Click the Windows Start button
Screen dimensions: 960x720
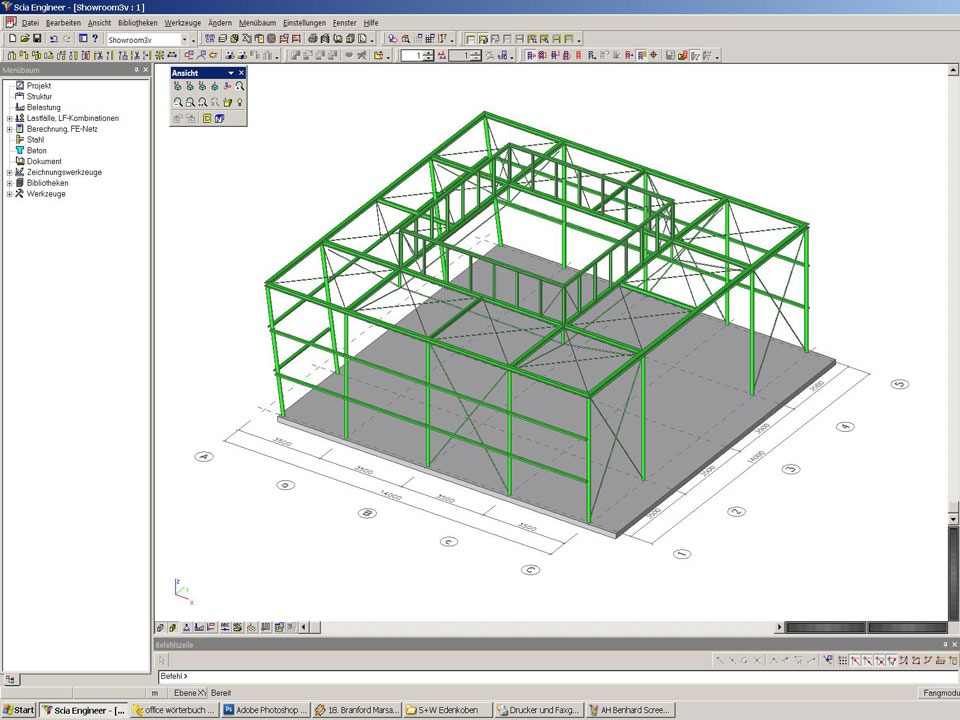19,710
